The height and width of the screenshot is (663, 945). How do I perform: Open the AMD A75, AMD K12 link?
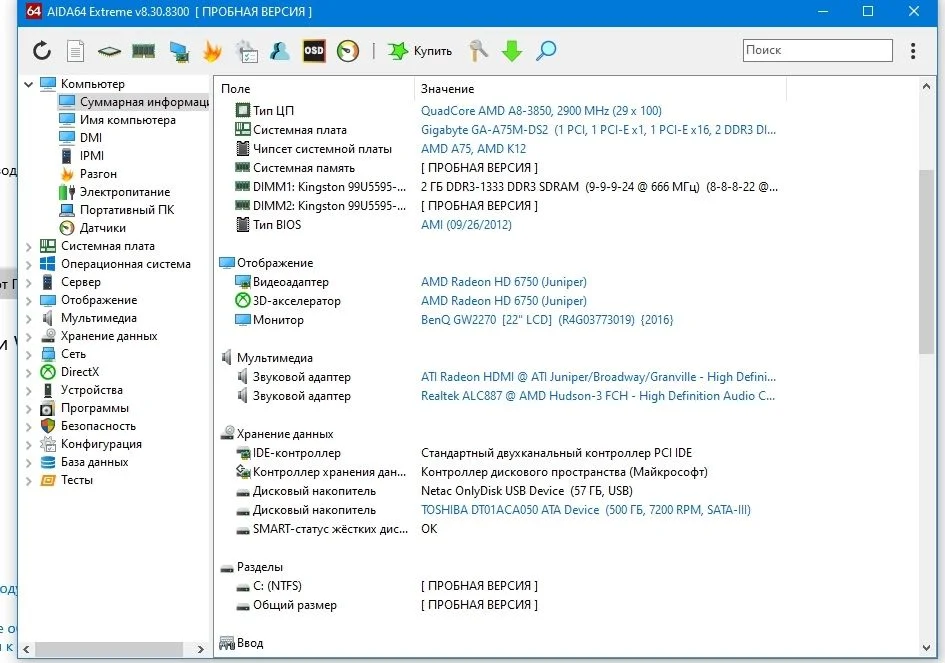pyautogui.click(x=474, y=149)
